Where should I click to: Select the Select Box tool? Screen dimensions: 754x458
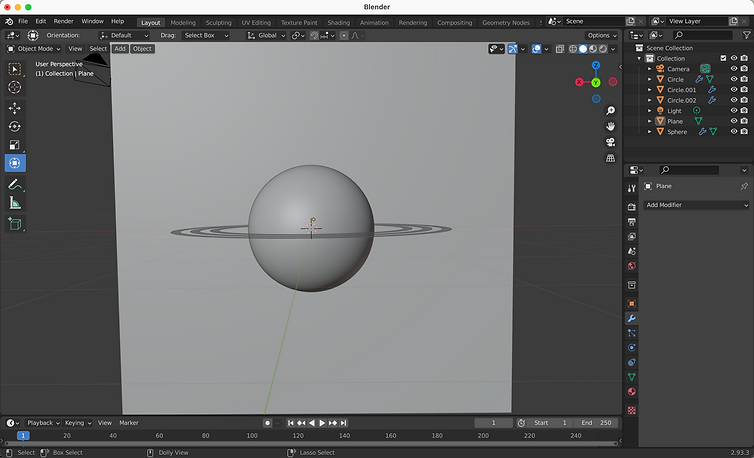pyautogui.click(x=15, y=69)
